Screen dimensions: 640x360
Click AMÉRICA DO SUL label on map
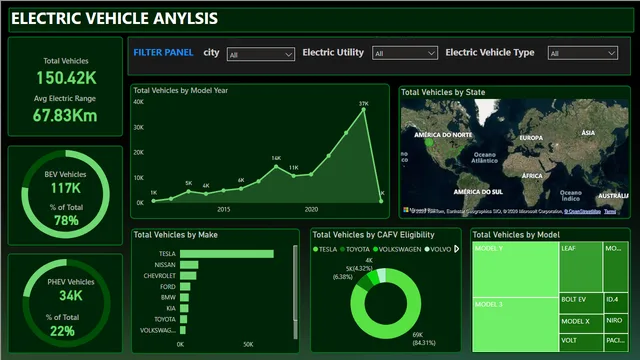pyautogui.click(x=478, y=192)
